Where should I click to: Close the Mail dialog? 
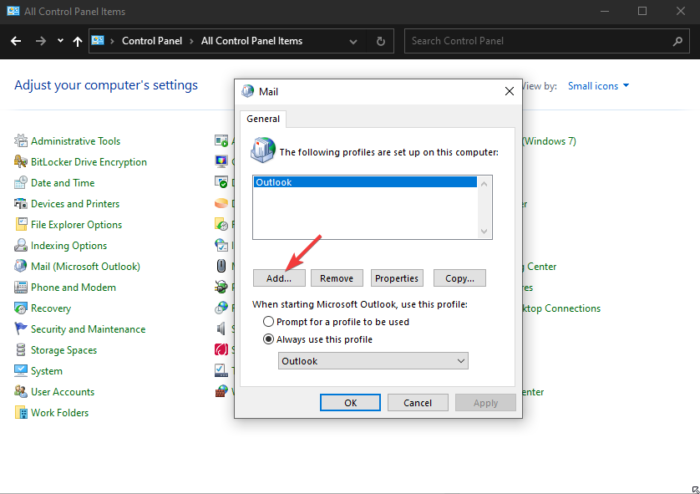click(x=509, y=91)
